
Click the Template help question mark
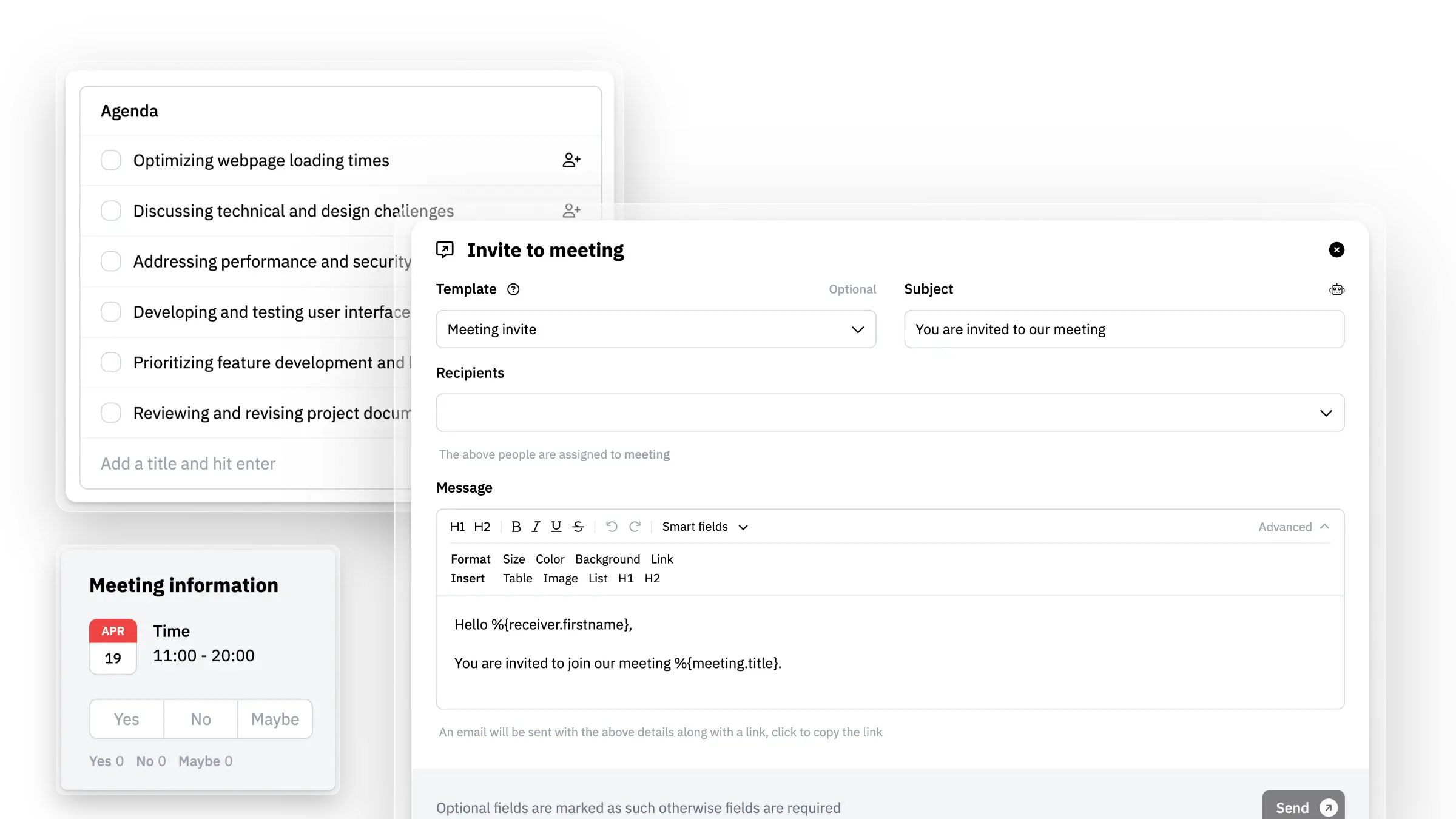pos(513,289)
